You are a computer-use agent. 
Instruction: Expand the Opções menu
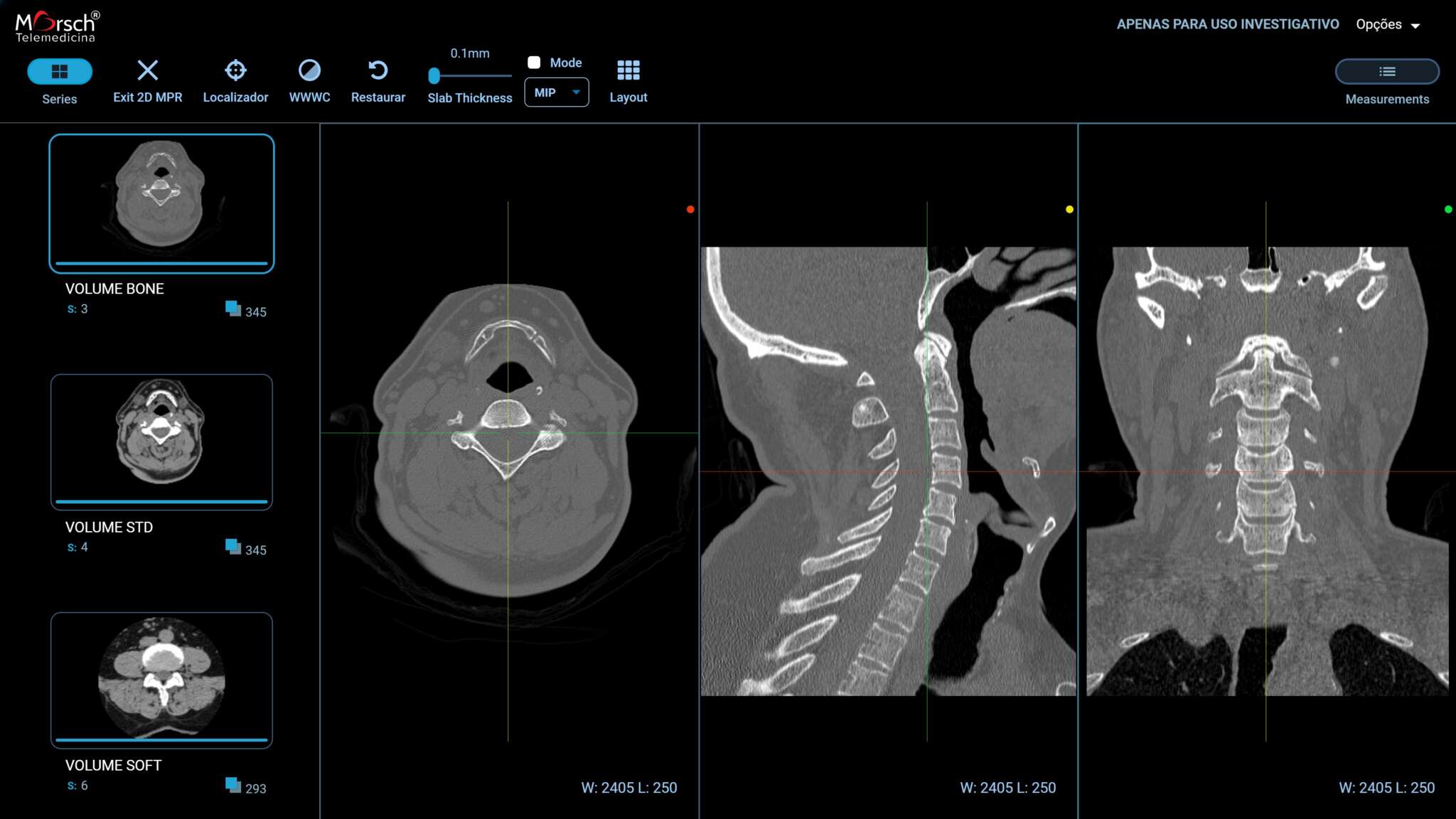pos(1387,24)
